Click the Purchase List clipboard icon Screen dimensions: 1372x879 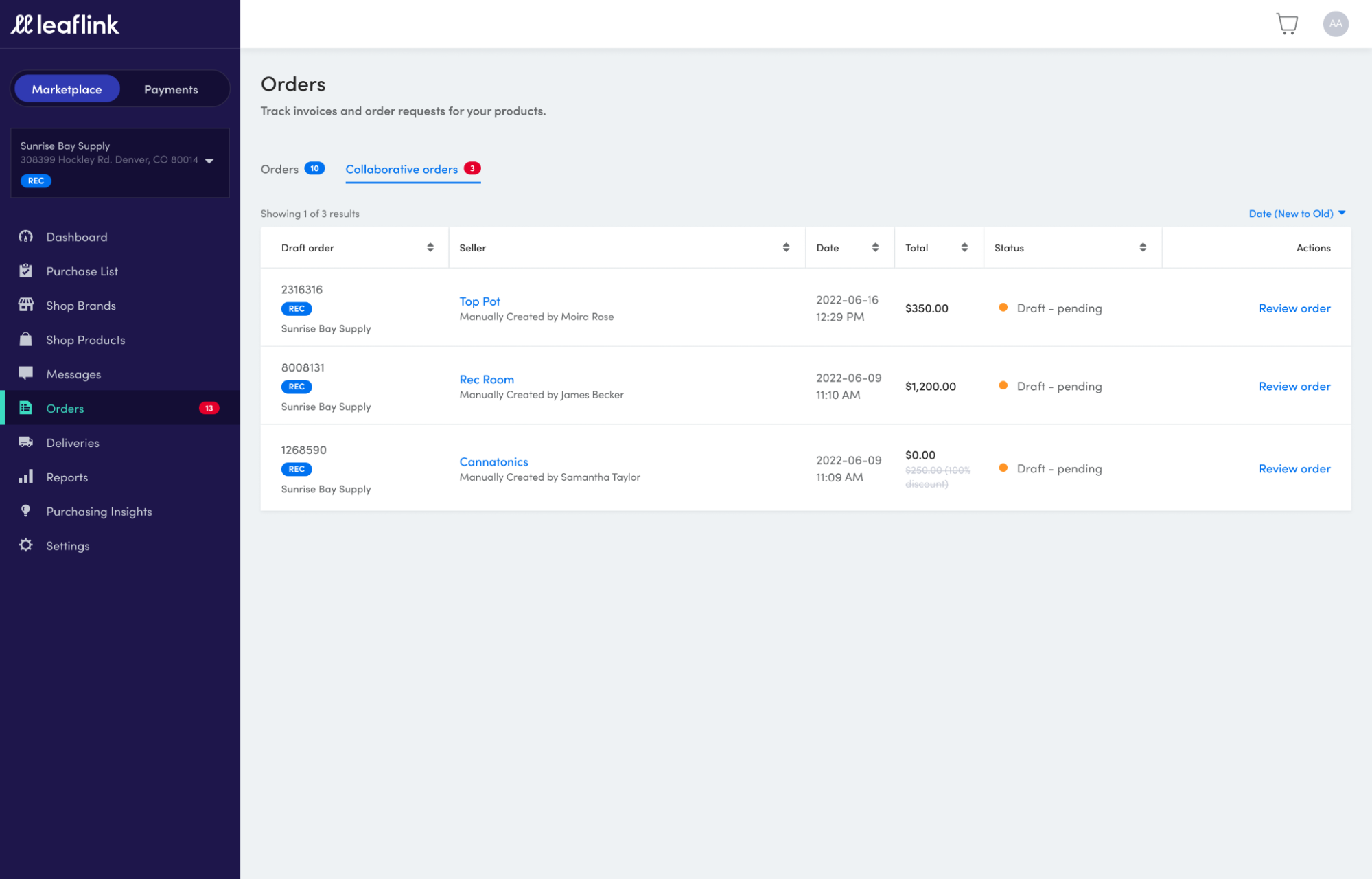(x=26, y=271)
